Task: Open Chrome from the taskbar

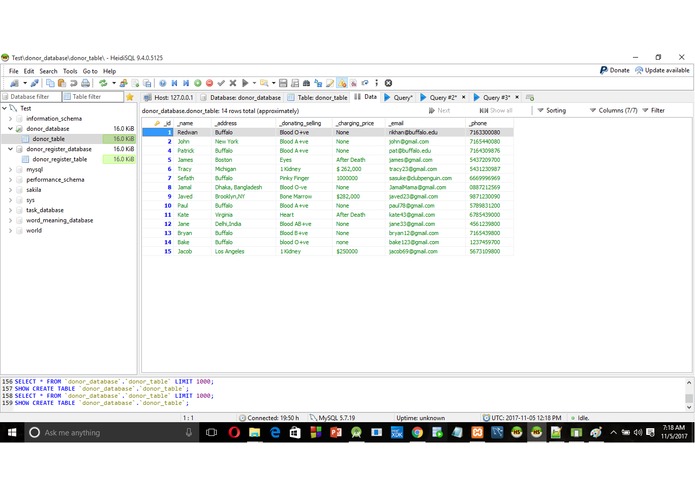Action: coord(417,432)
